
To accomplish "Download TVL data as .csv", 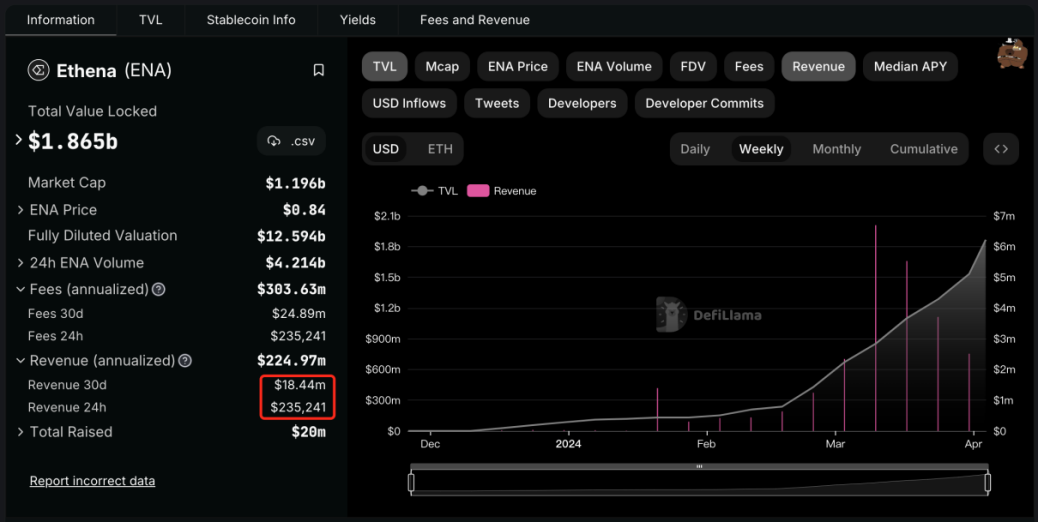I will coord(291,141).
